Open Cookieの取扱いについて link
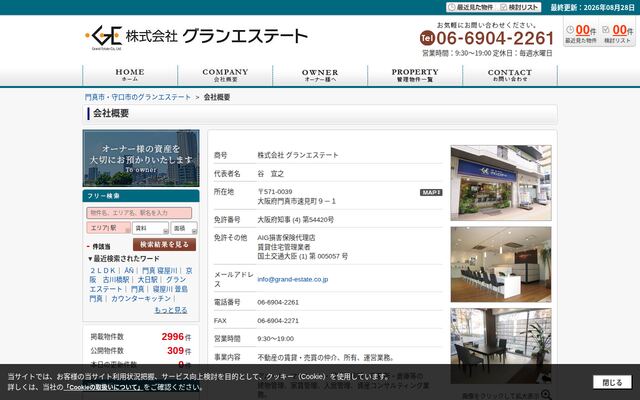 pos(103,387)
